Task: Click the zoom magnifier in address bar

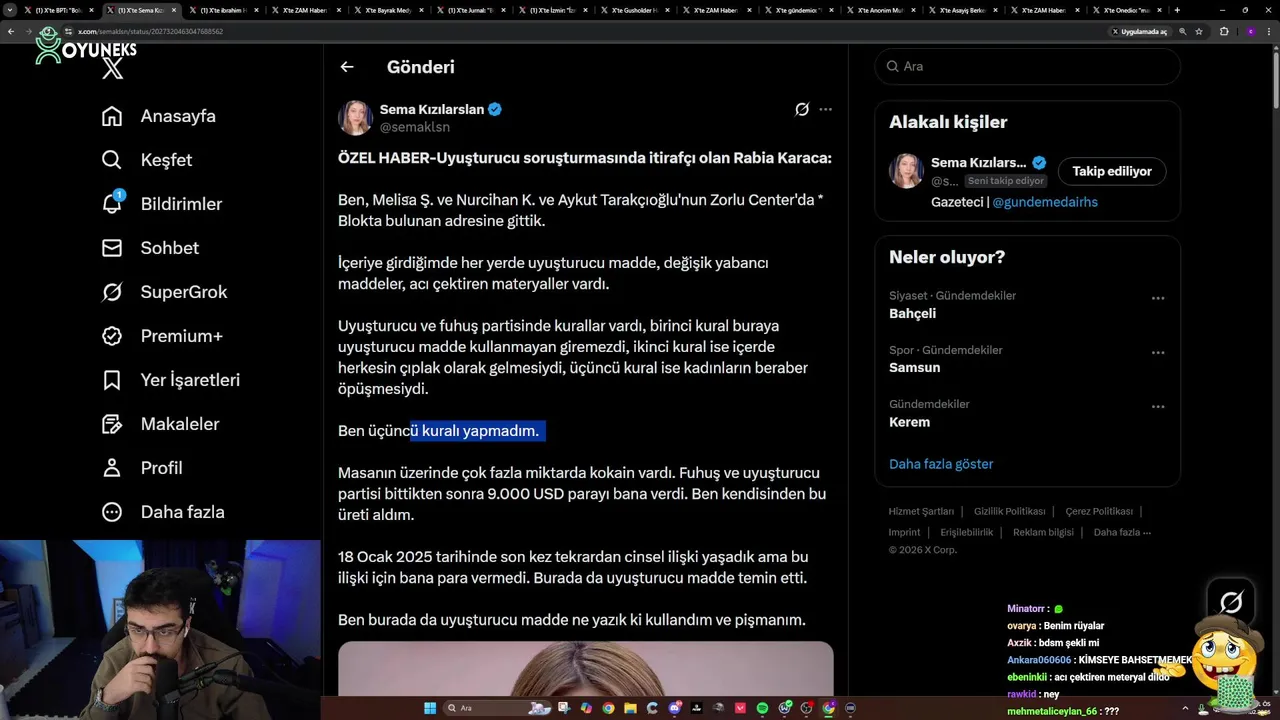Action: (1183, 31)
